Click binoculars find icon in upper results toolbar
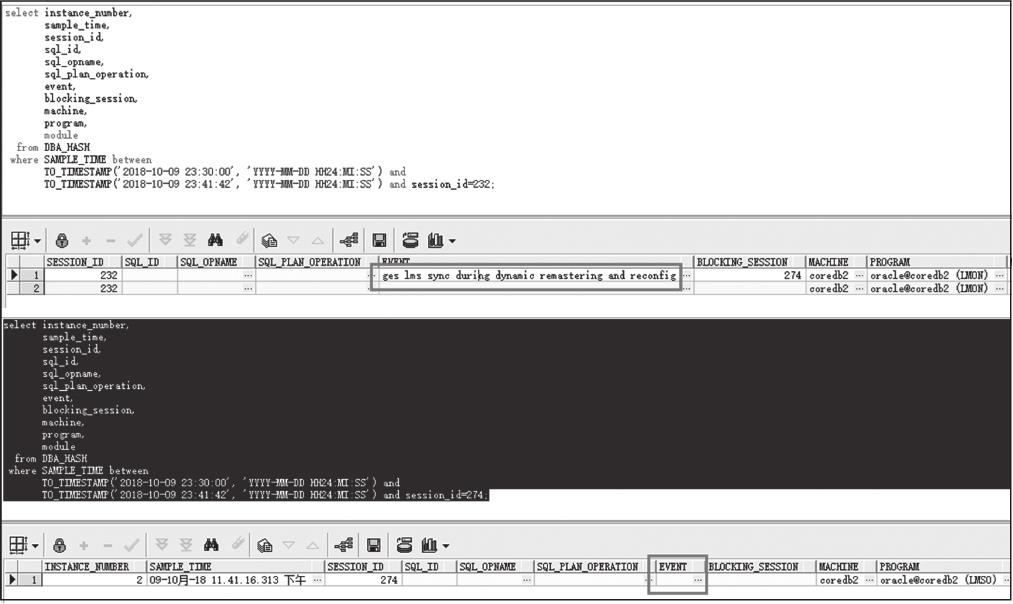 pos(215,241)
